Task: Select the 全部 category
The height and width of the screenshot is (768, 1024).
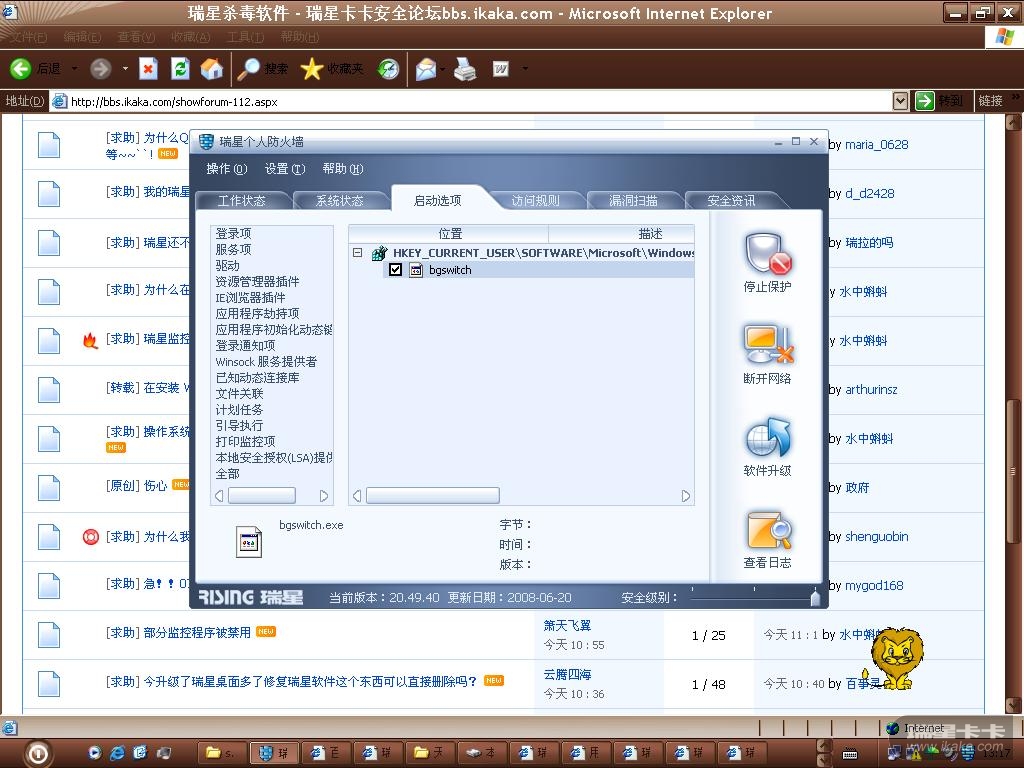Action: coord(227,473)
